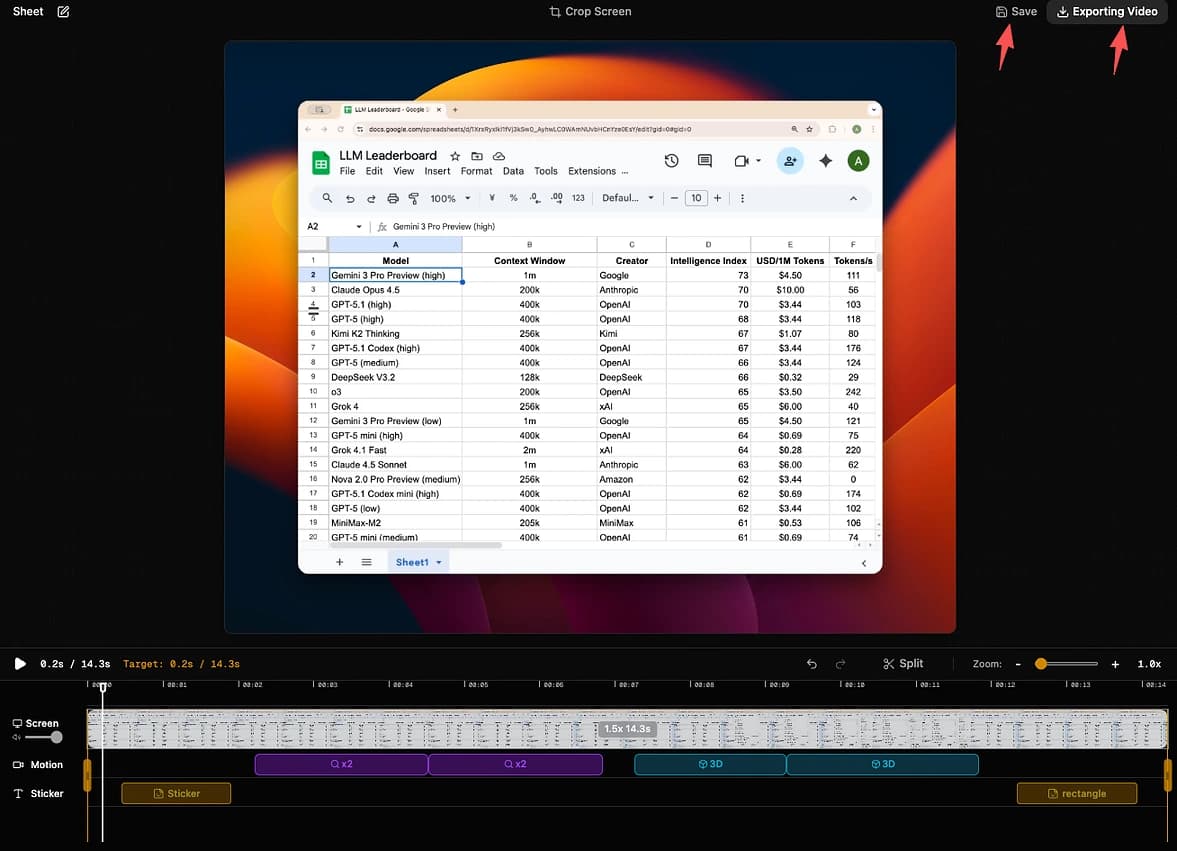Mute the Screen track speaker icon
Viewport: 1177px width, 851px height.
[17, 738]
